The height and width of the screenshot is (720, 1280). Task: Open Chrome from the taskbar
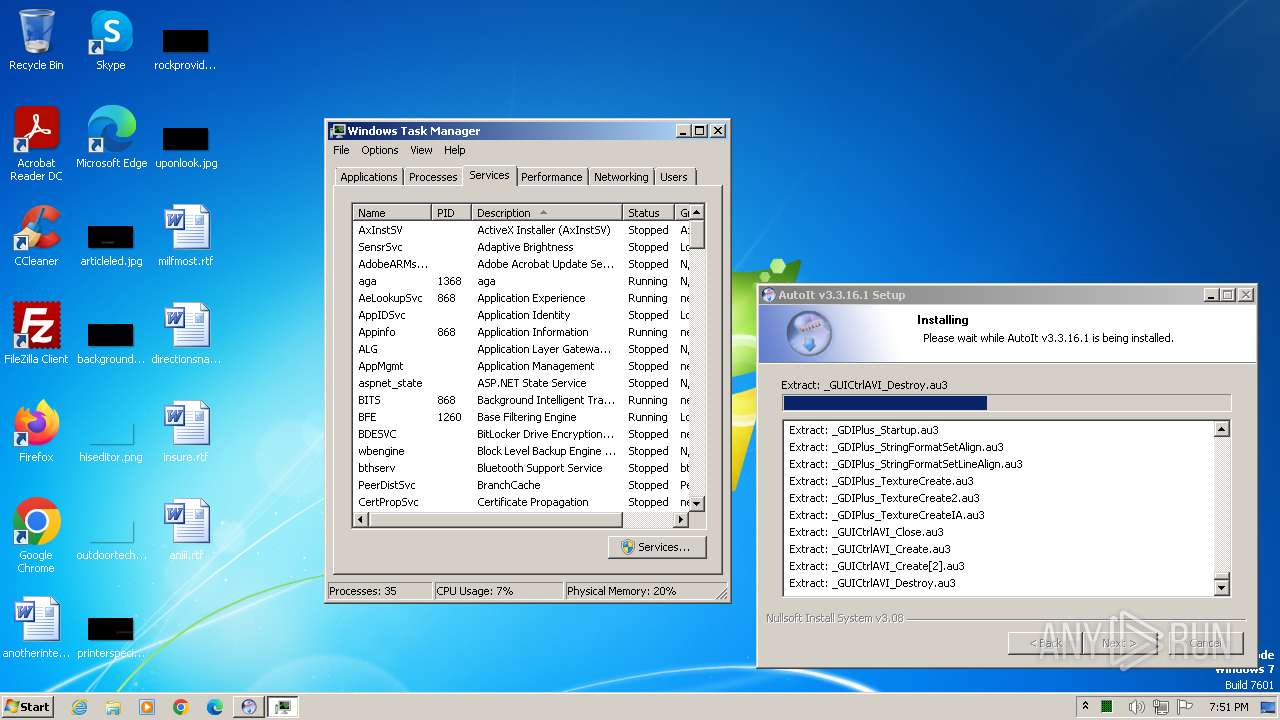(x=181, y=707)
